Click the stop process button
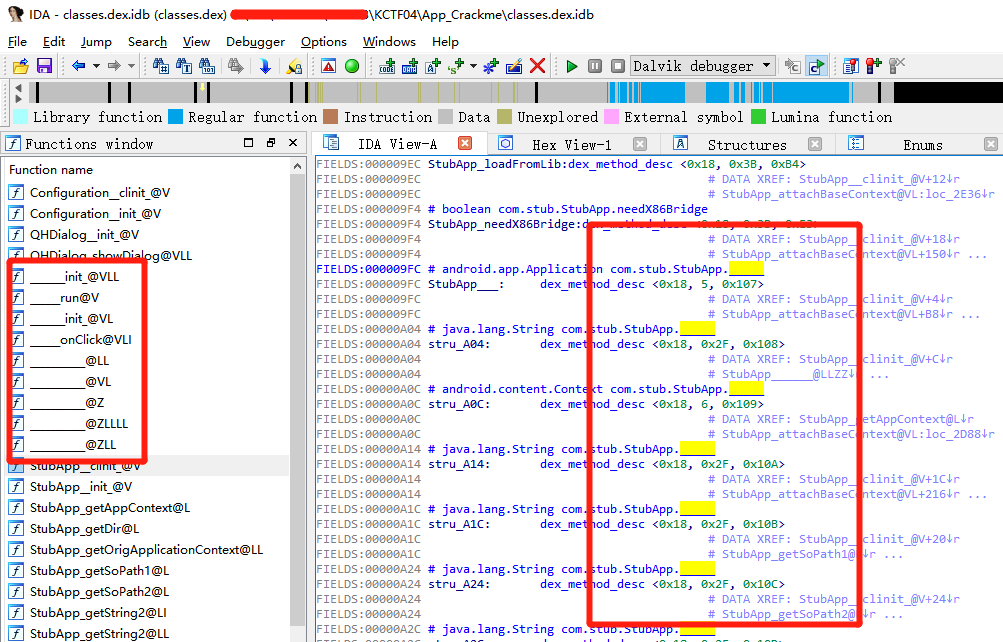The height and width of the screenshot is (642, 1003). pyautogui.click(x=618, y=66)
